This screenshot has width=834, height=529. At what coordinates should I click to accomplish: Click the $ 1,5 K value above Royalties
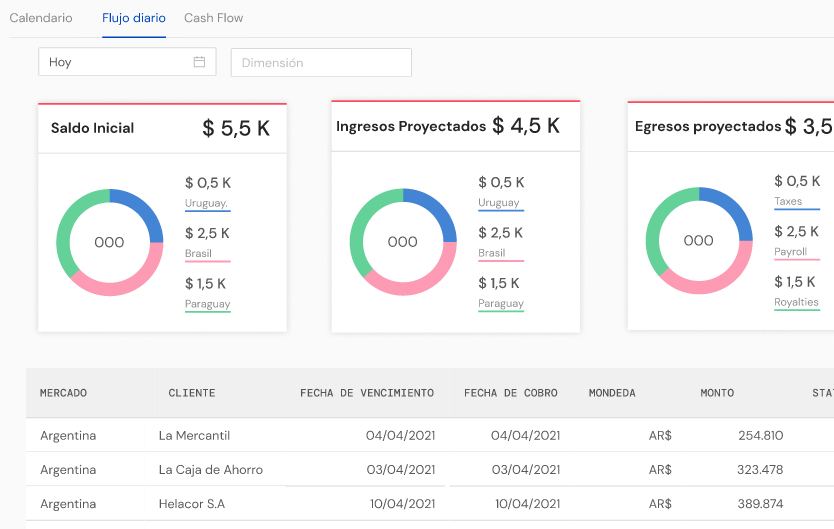coord(795,282)
